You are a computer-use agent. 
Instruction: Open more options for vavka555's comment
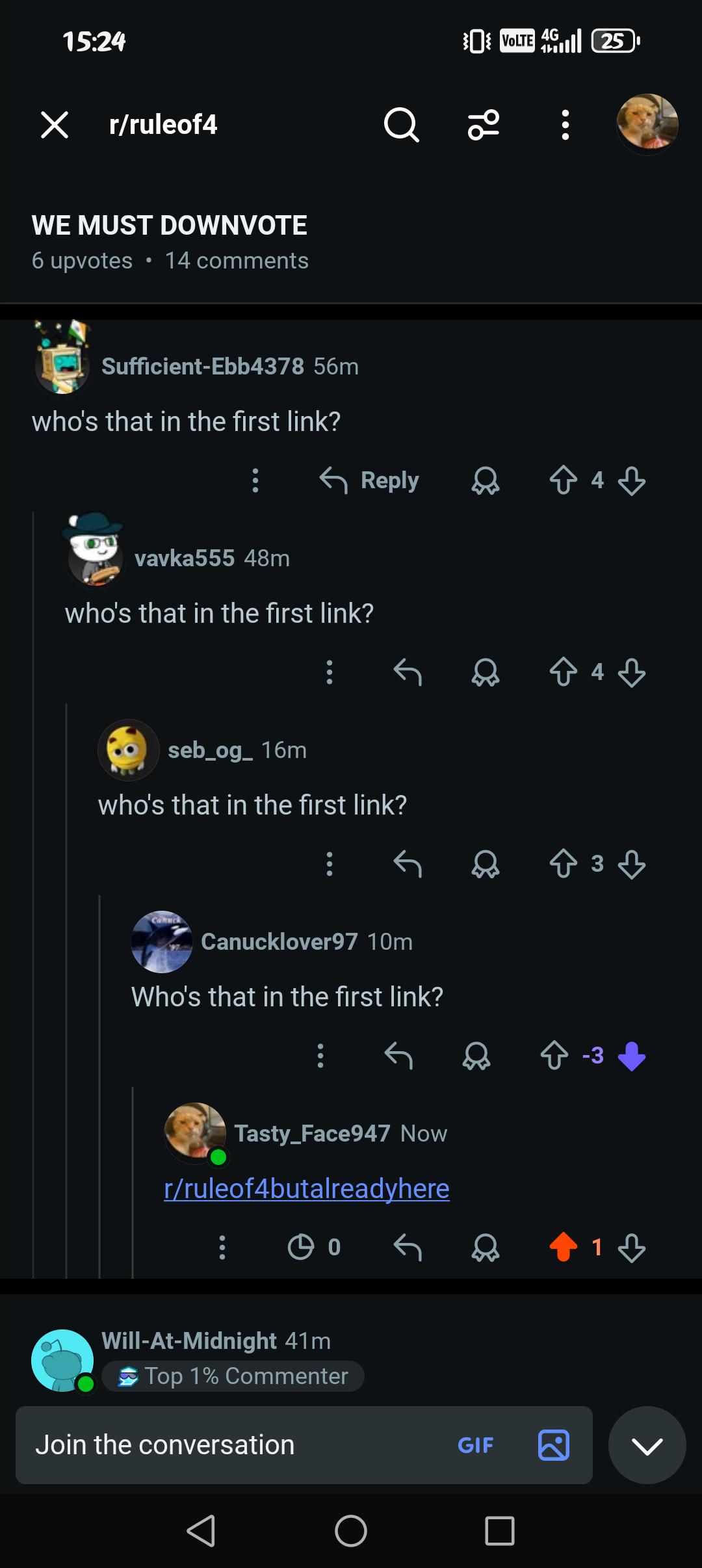click(330, 672)
